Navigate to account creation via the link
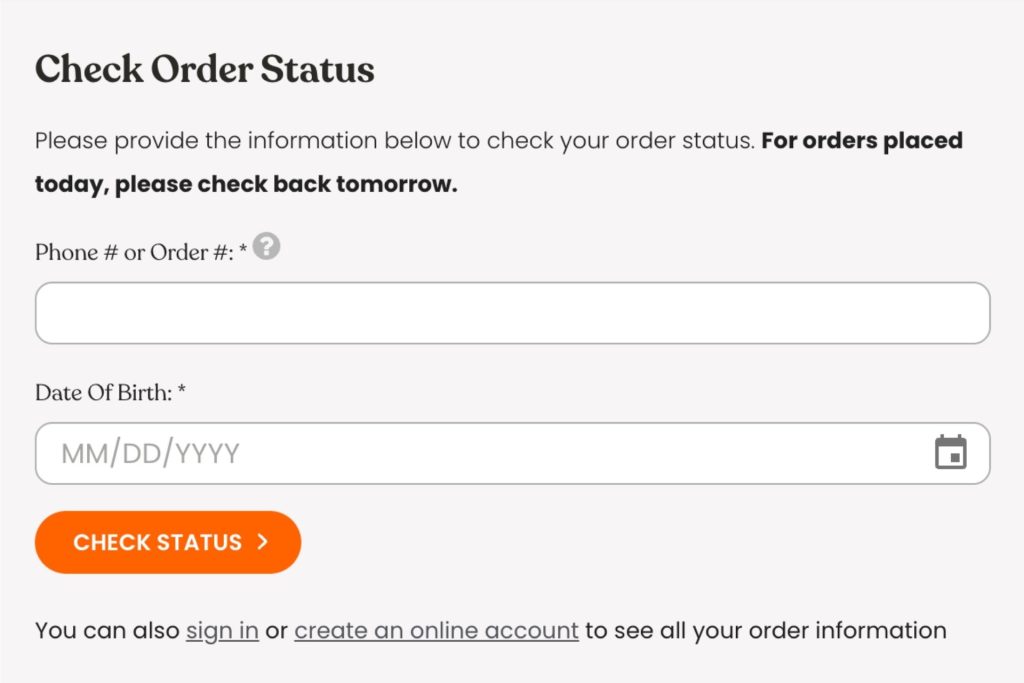The width and height of the screenshot is (1024, 683). pyautogui.click(x=436, y=630)
